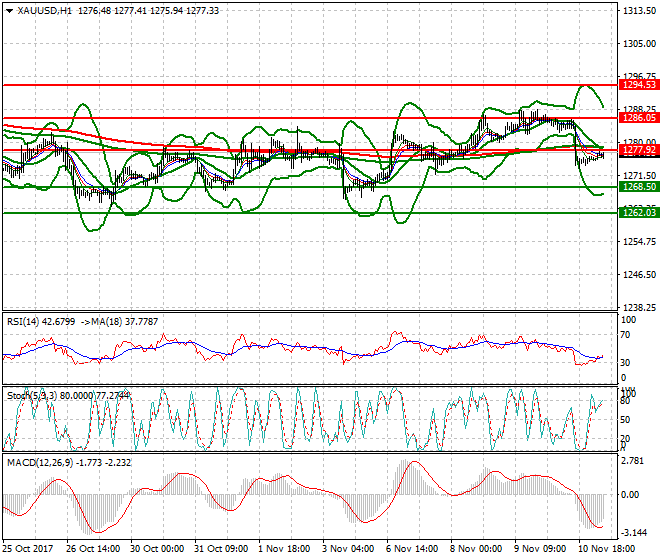Click the red 1294.53 price level label

[639, 85]
